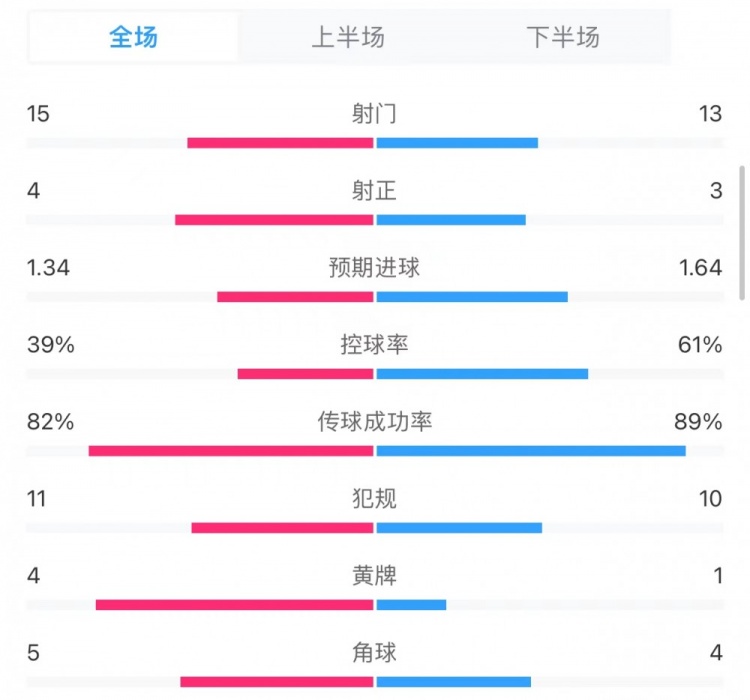This screenshot has height=700, width=750.
Task: Select the 下半场 tab
Action: (562, 38)
